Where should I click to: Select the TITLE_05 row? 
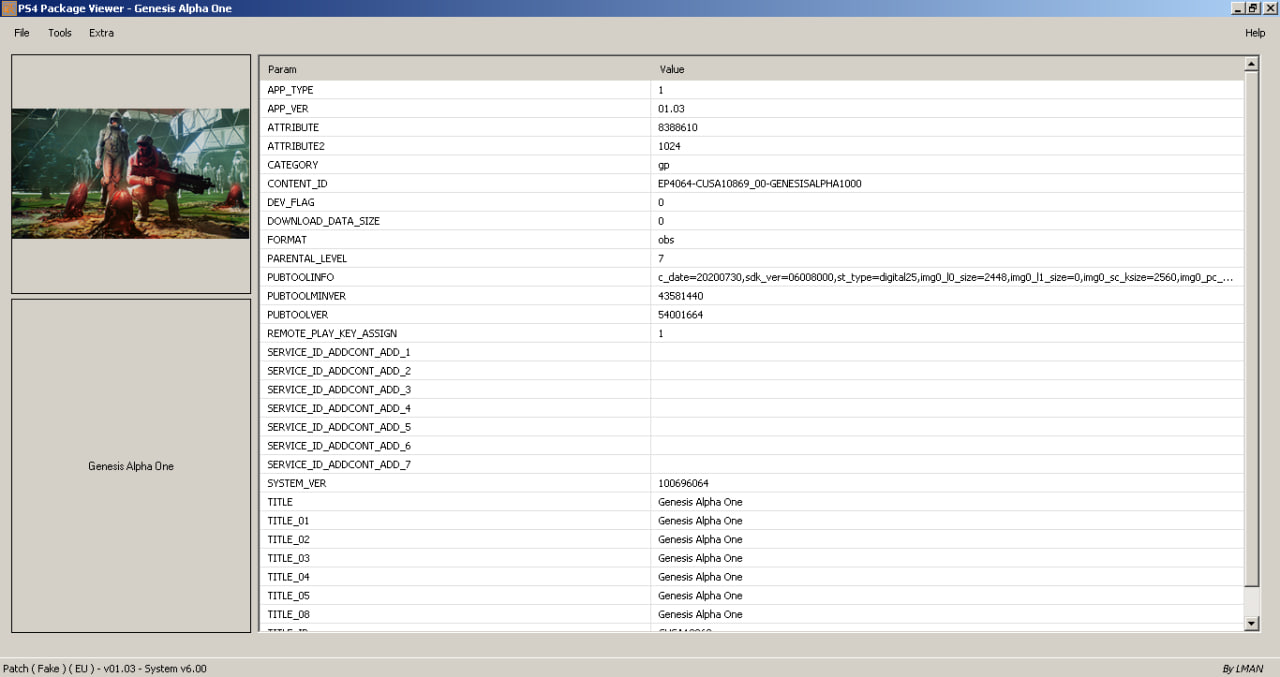751,596
